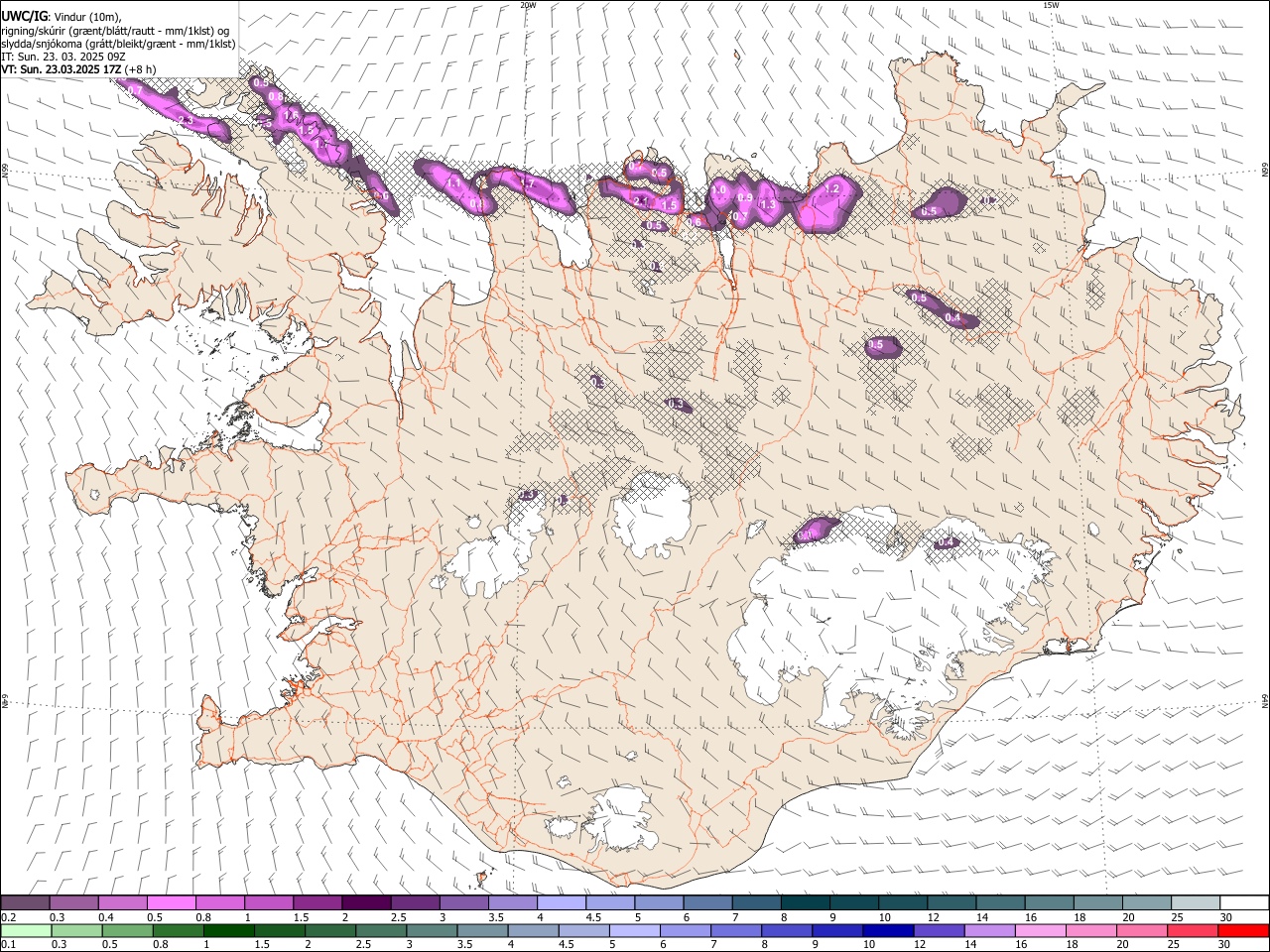The image size is (1270, 952).
Task: Click the bright red swatch after 30
Action: (x=1242, y=930)
